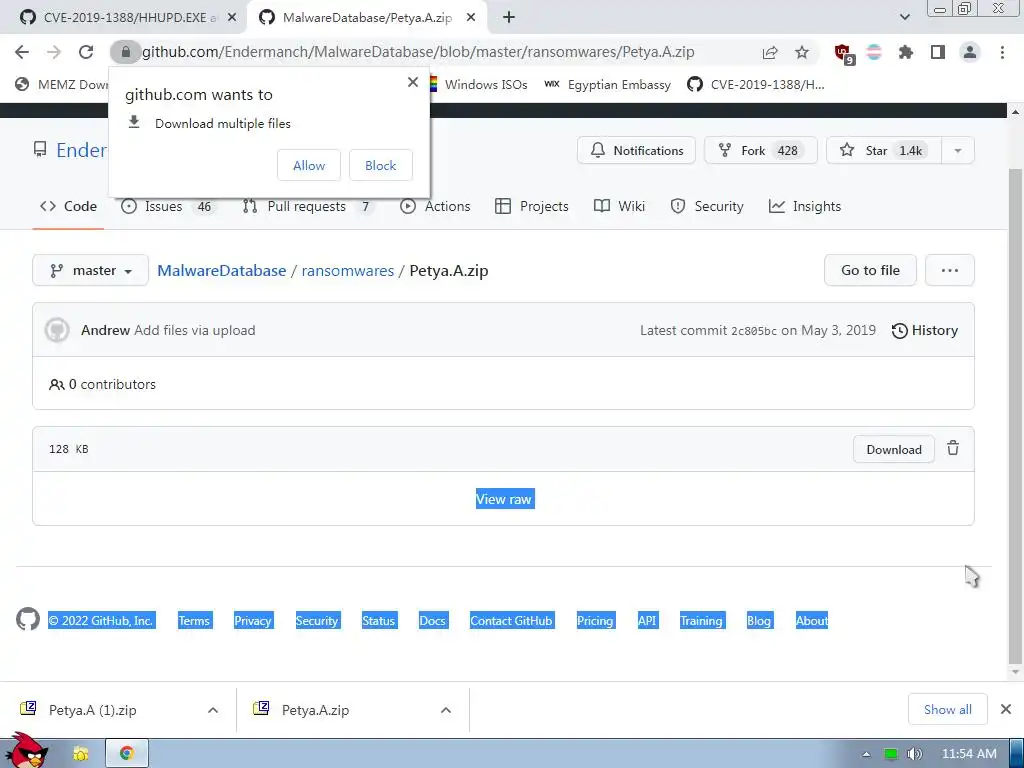The width and height of the screenshot is (1024, 768).
Task: Open Windows ISOs bookmark
Action: (477, 84)
